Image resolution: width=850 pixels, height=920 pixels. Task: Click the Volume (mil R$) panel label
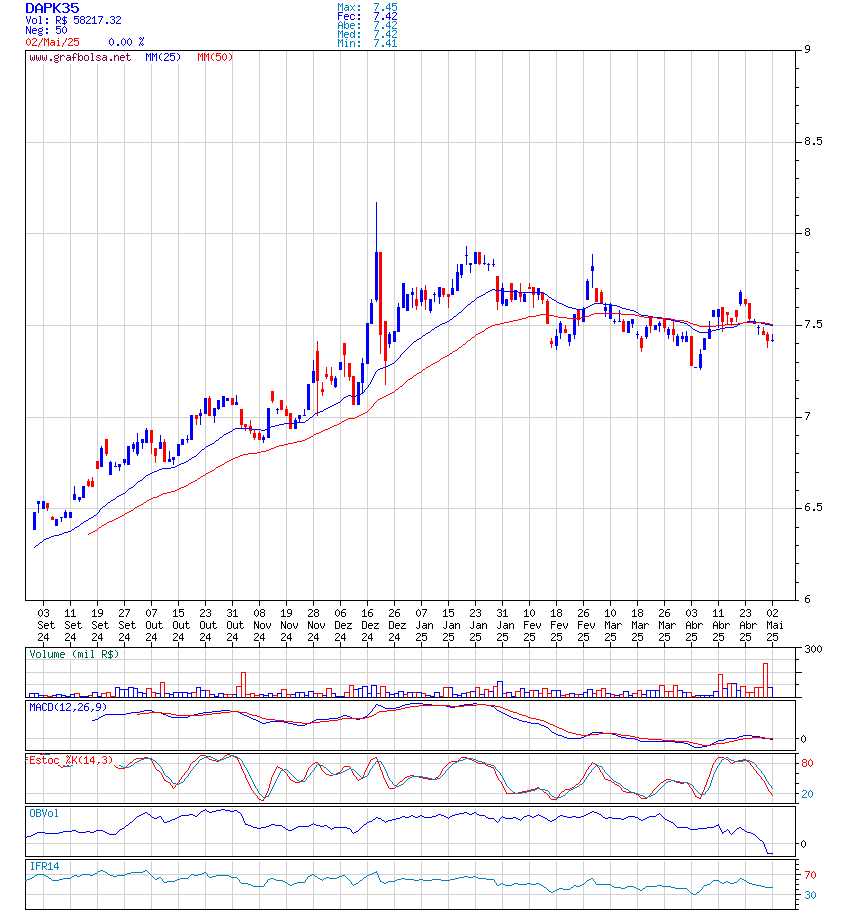tap(74, 655)
